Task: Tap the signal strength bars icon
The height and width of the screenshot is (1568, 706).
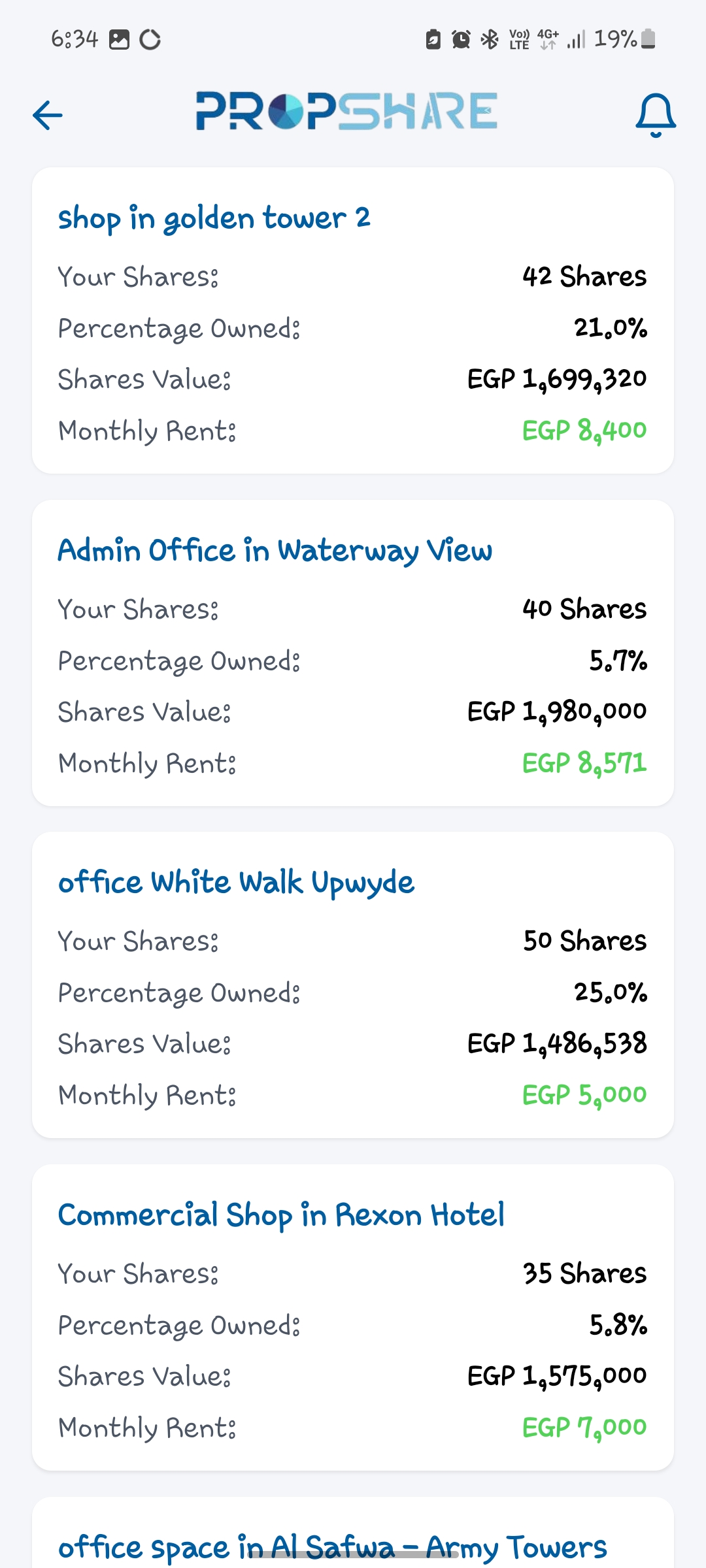Action: point(575,40)
